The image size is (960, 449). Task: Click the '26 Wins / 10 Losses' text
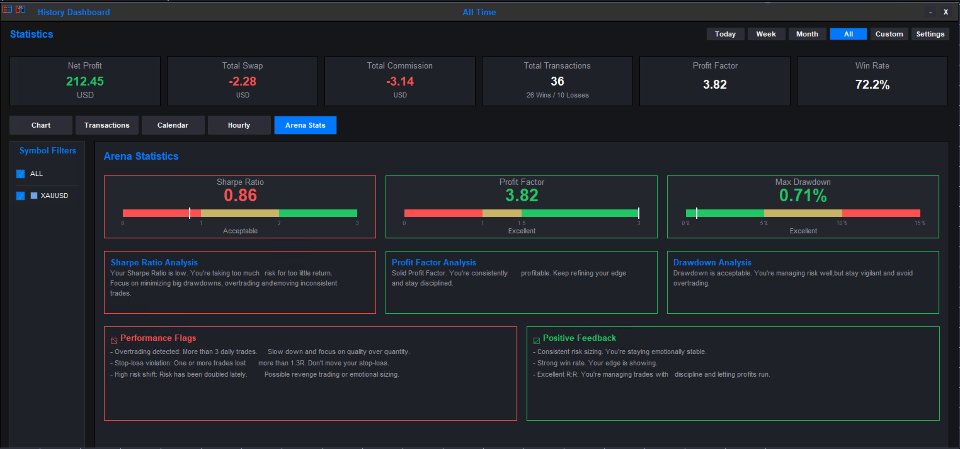coord(557,96)
